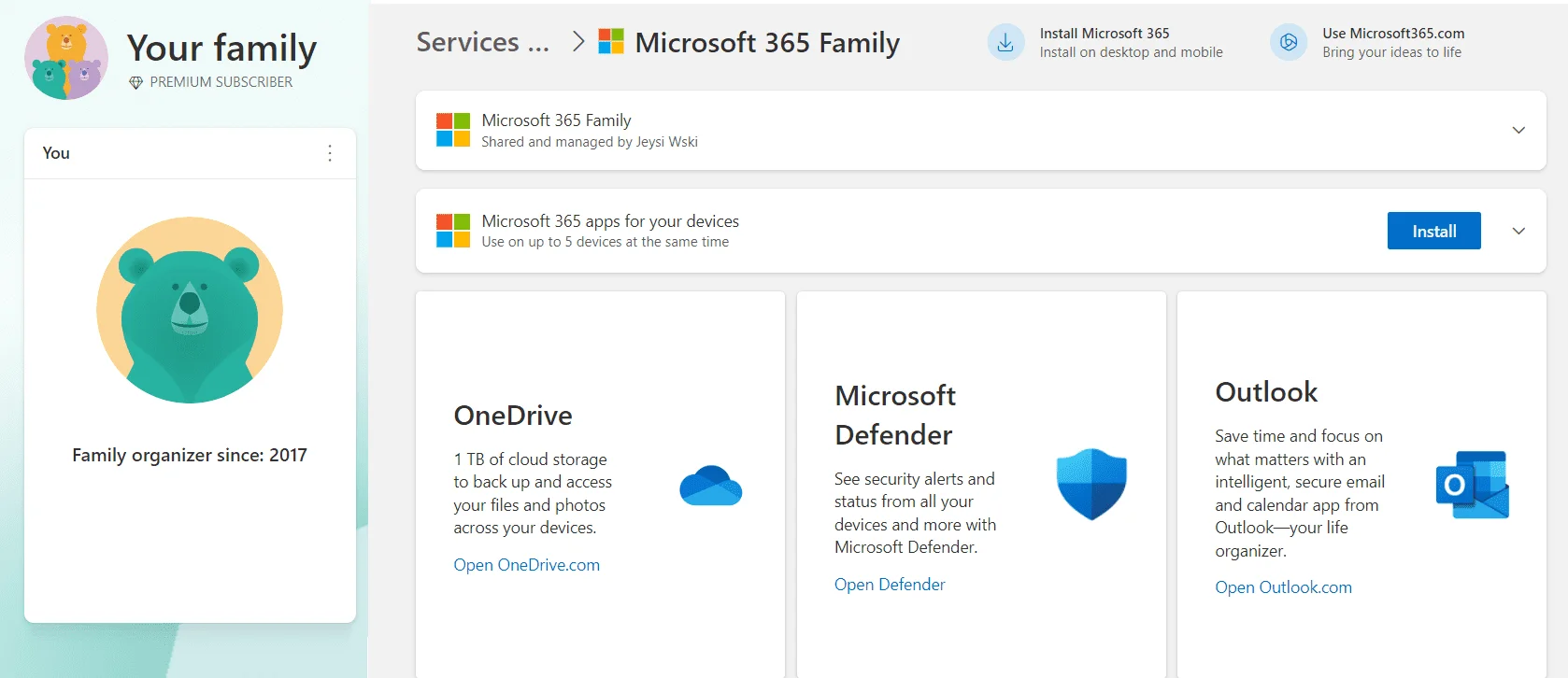Click Bring your ideas to life subtitle
The height and width of the screenshot is (678, 1568).
(x=1392, y=52)
